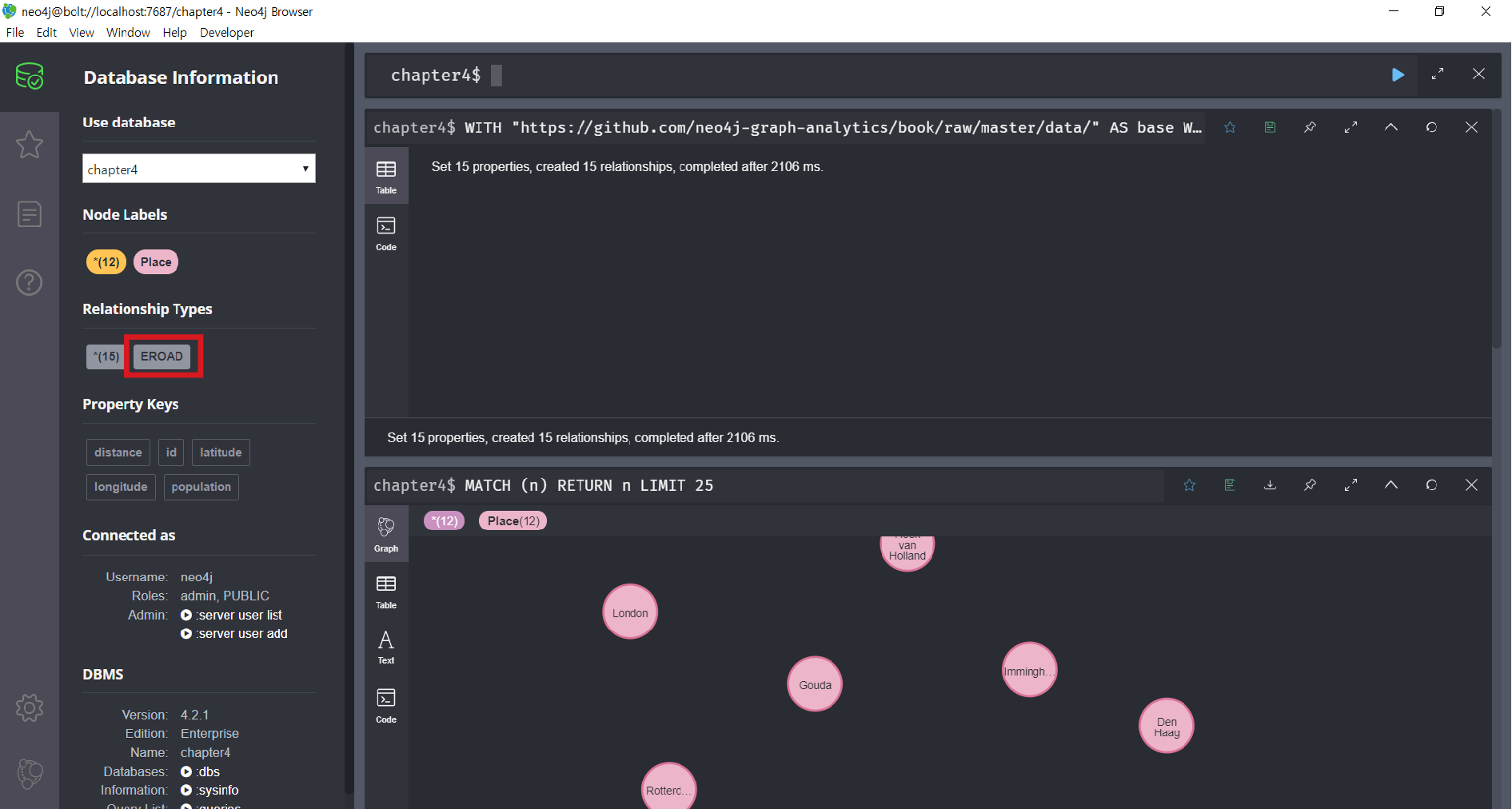
Task: Click the *(15) relationship type badge
Action: click(x=106, y=357)
